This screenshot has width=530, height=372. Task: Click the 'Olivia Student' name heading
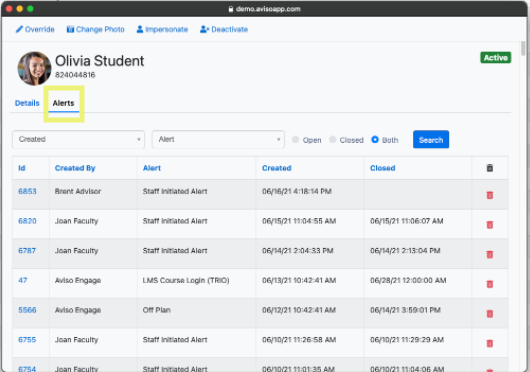[x=99, y=61]
